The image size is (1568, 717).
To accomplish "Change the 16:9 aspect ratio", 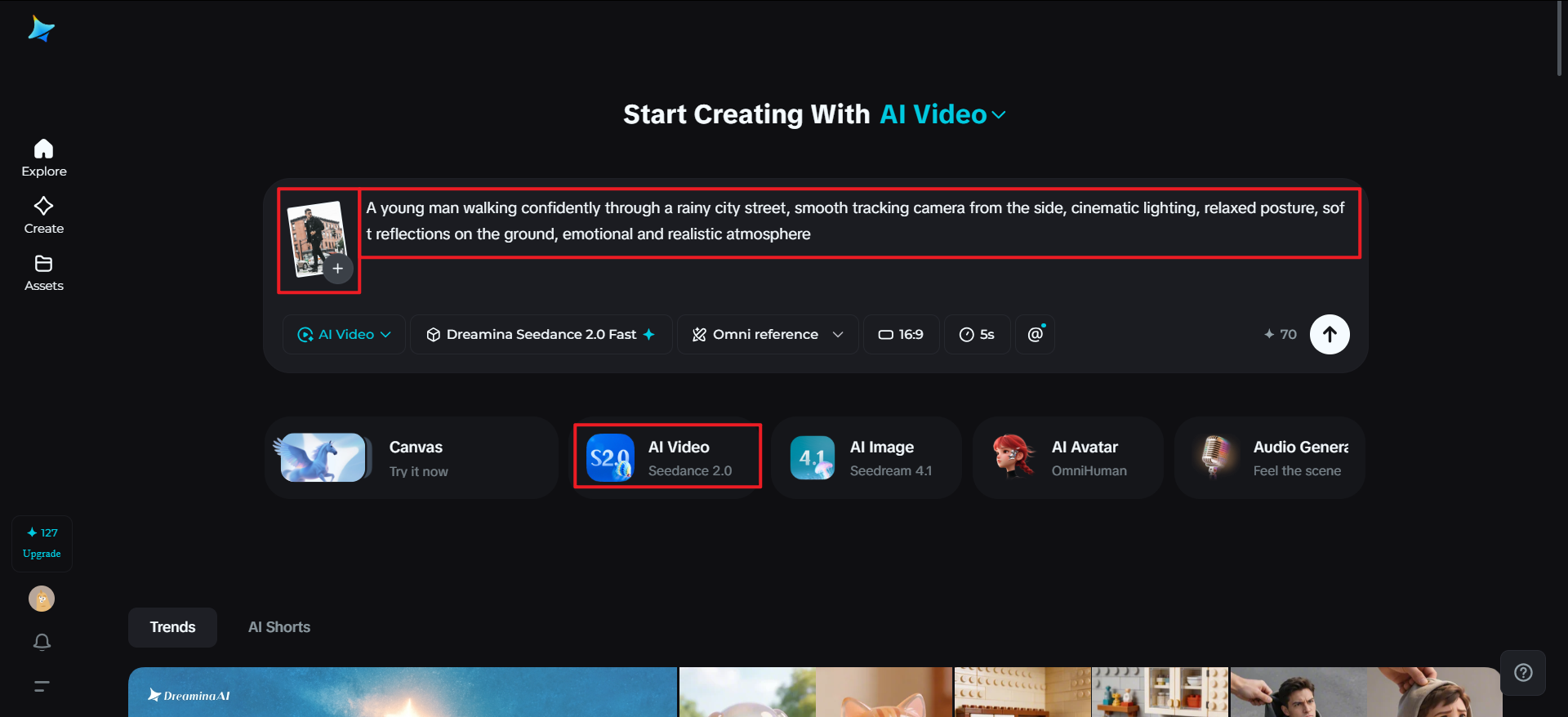I will point(901,334).
